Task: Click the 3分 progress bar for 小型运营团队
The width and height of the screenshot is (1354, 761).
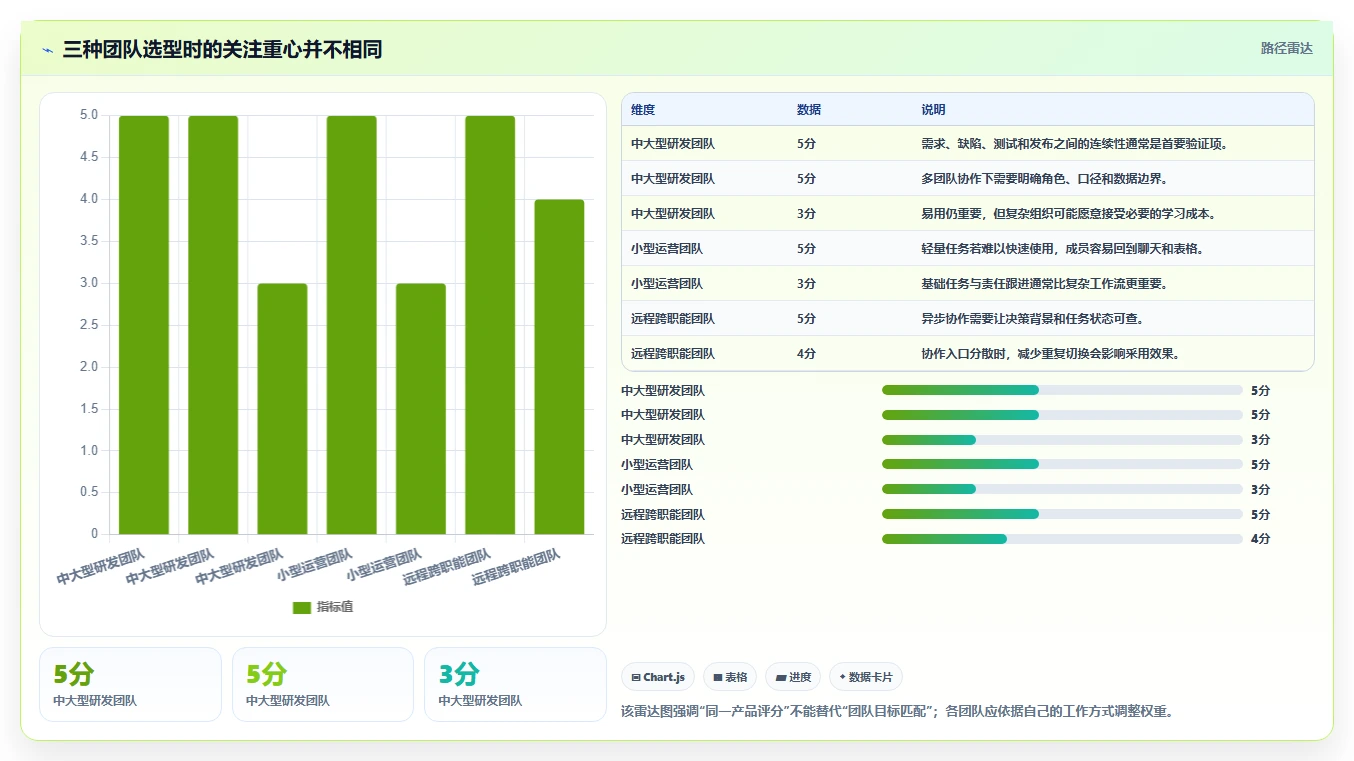Action: 1062,489
